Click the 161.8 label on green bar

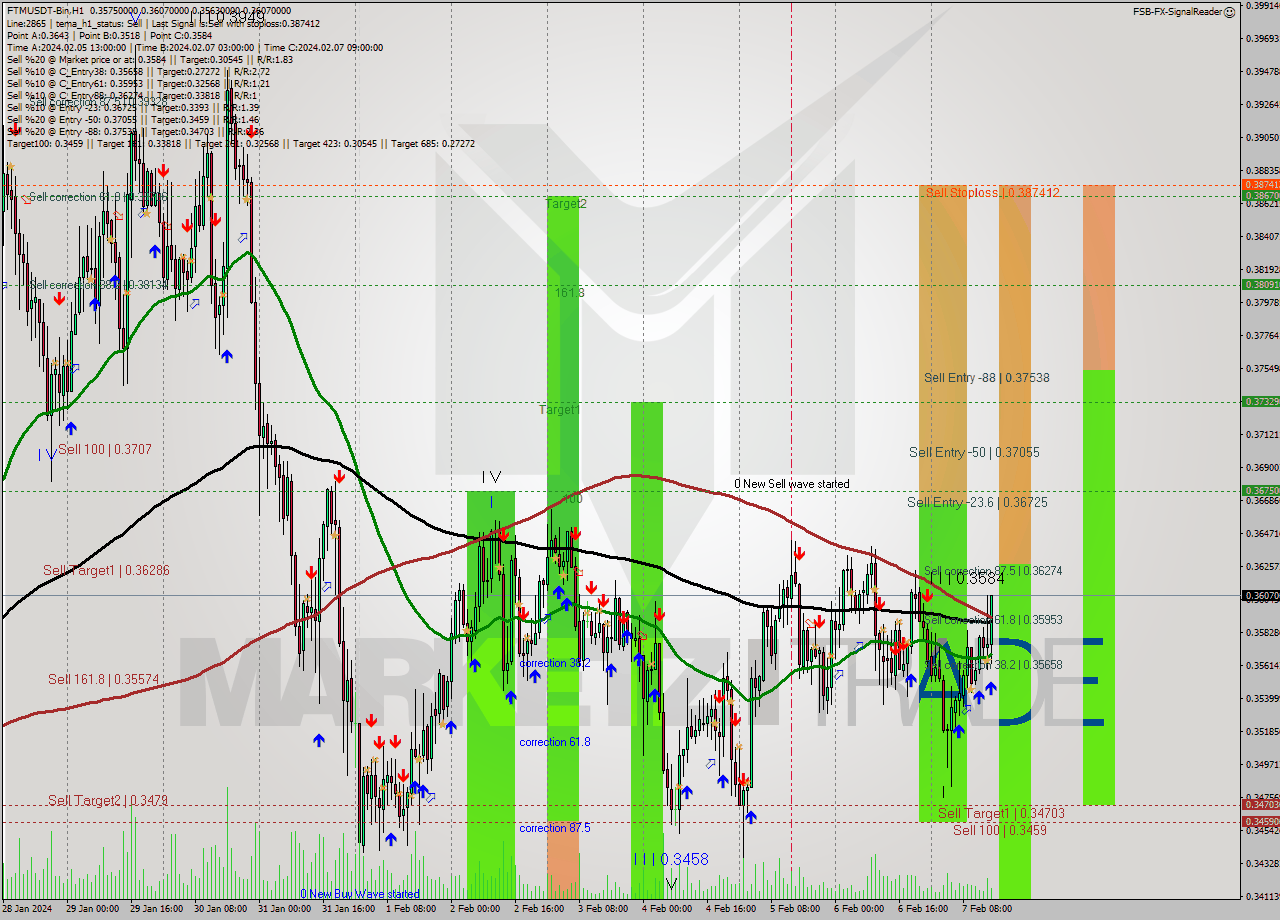coord(569,293)
